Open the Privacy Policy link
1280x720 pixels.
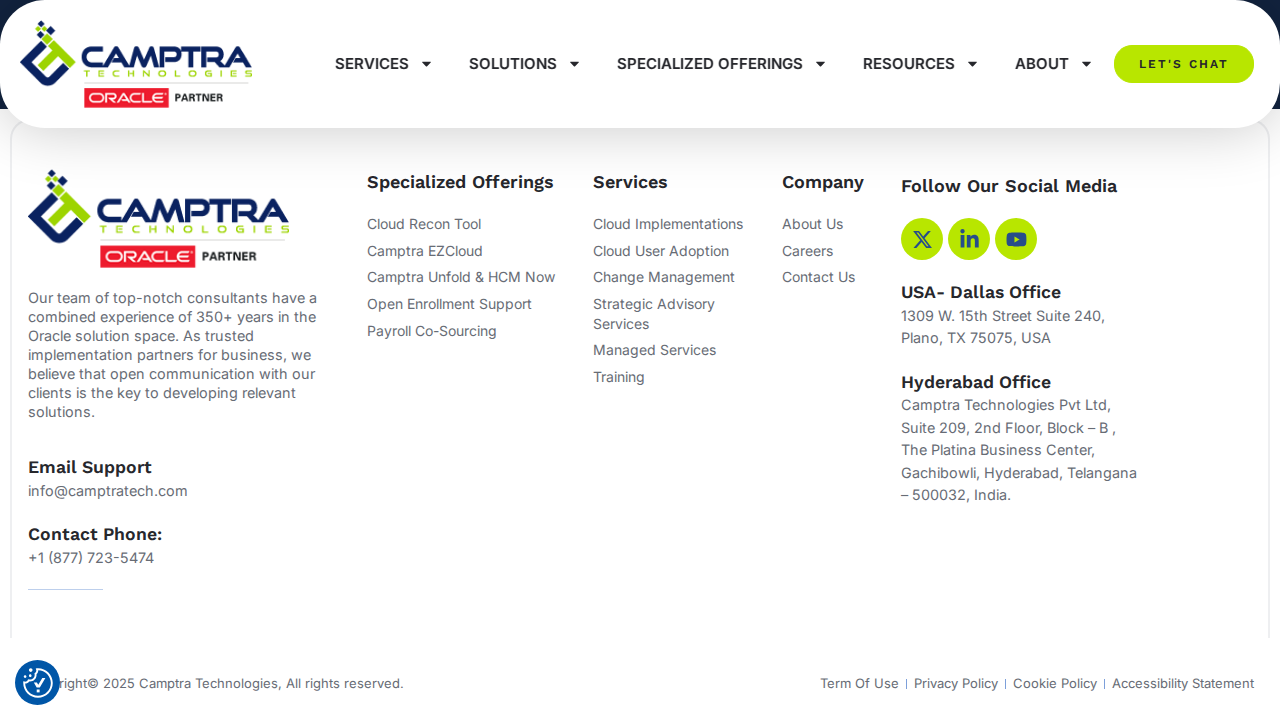click(956, 683)
